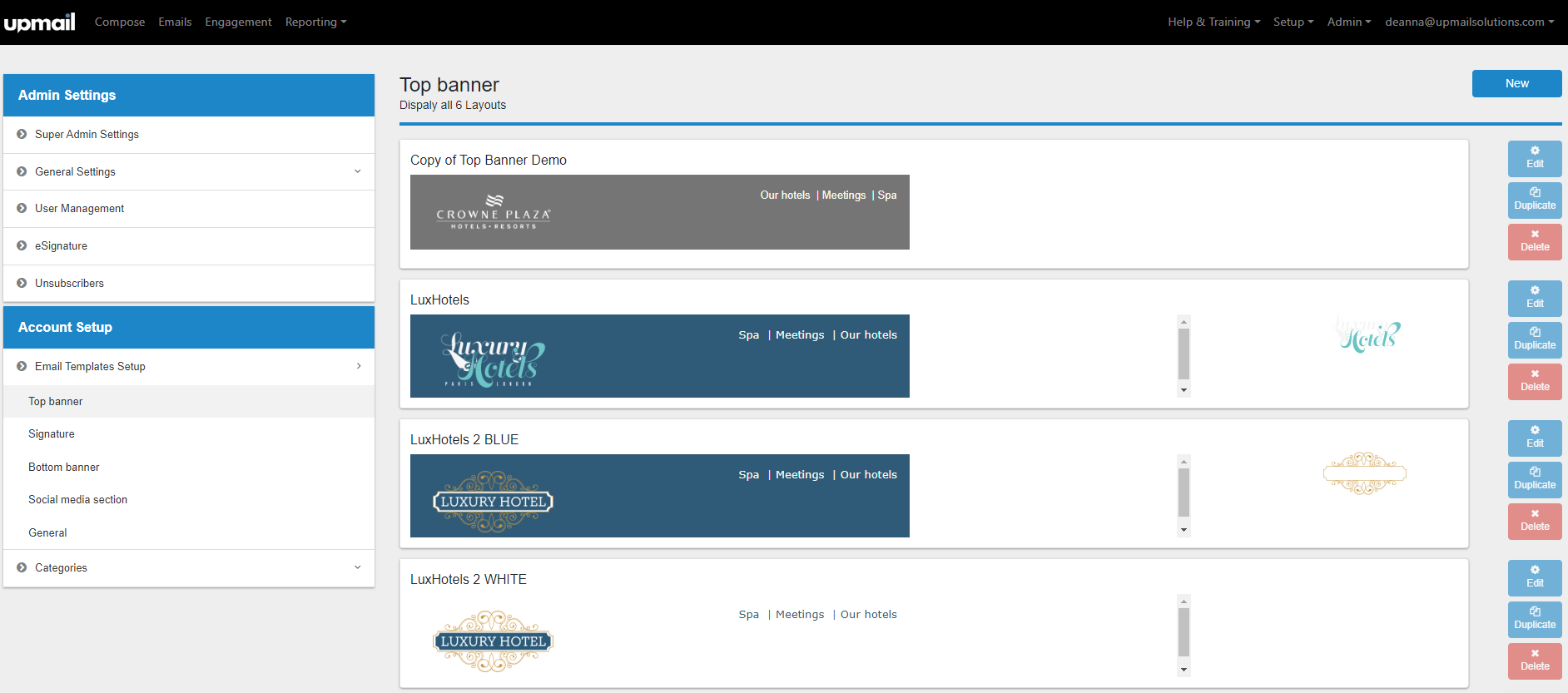Click Spa link in Crowne Plaza banner
The image size is (1568, 693).
click(x=887, y=195)
